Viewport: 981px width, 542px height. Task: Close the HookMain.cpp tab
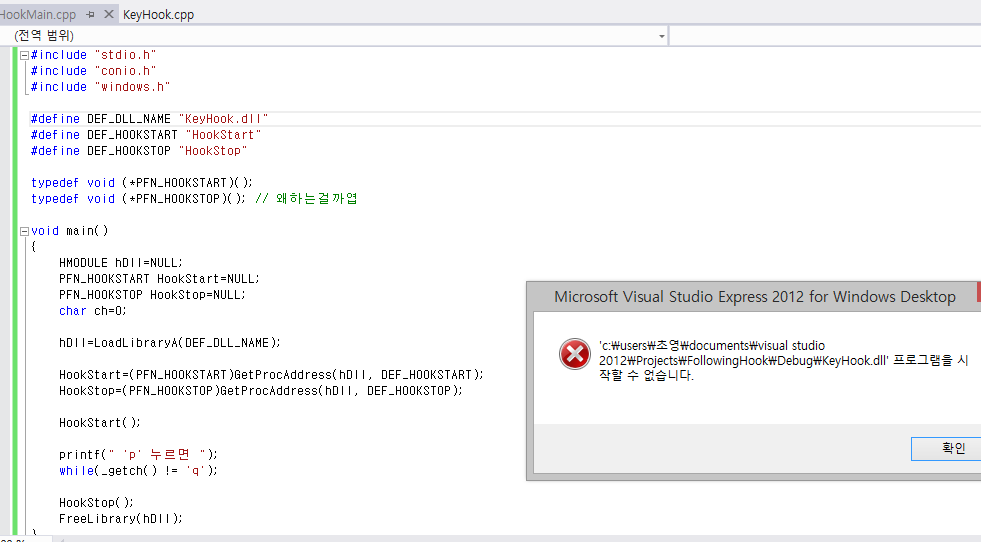coord(108,15)
